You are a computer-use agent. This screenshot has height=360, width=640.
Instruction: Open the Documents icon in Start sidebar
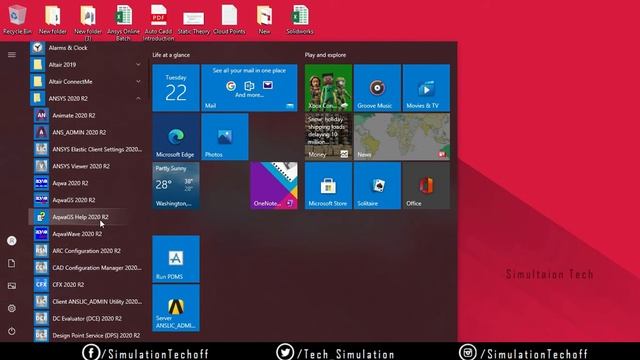coord(12,263)
